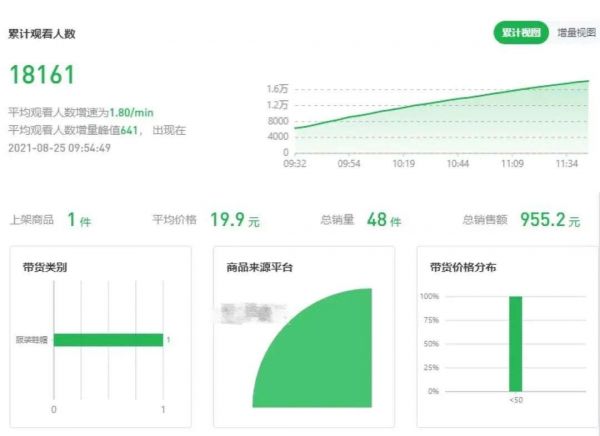This screenshot has width=600, height=436.
Task: Switch to the 累计视图 view
Action: (x=521, y=32)
